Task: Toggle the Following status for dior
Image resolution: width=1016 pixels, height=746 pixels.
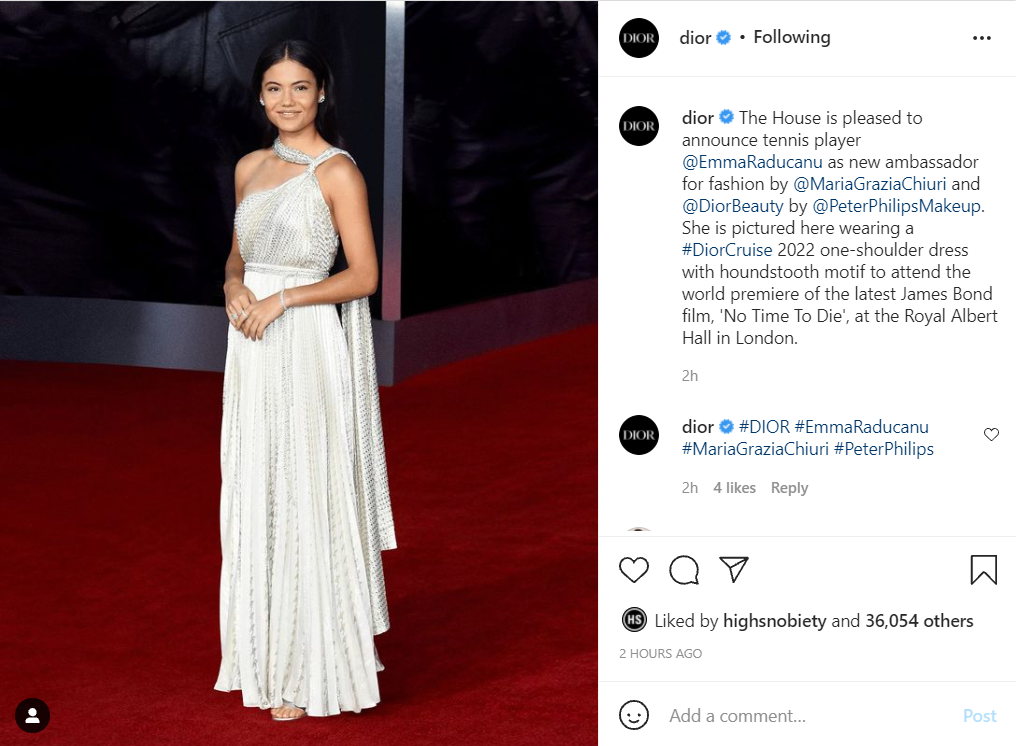Action: 792,38
